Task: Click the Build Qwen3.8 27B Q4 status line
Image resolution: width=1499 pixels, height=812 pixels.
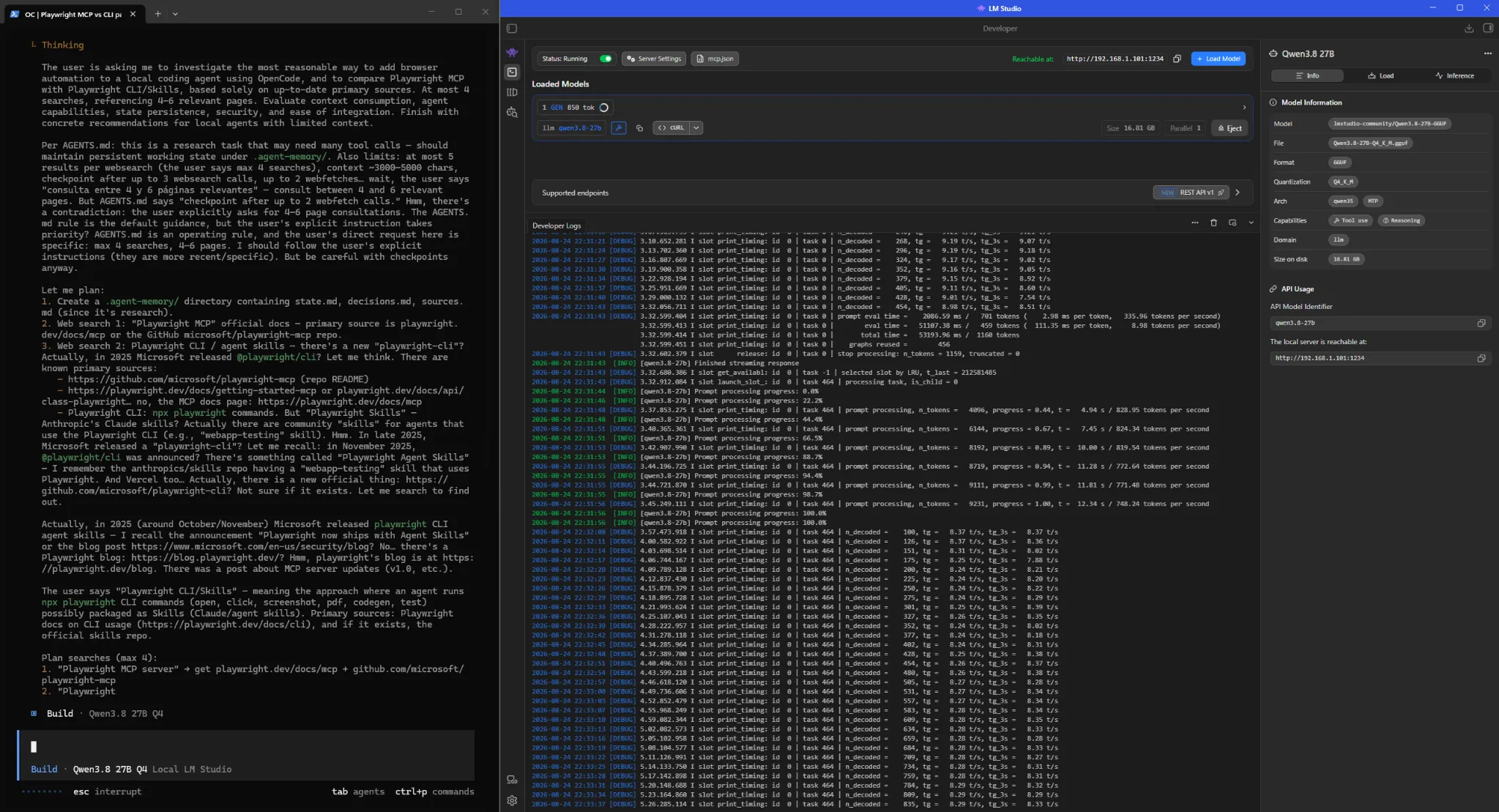Action: tap(97, 713)
